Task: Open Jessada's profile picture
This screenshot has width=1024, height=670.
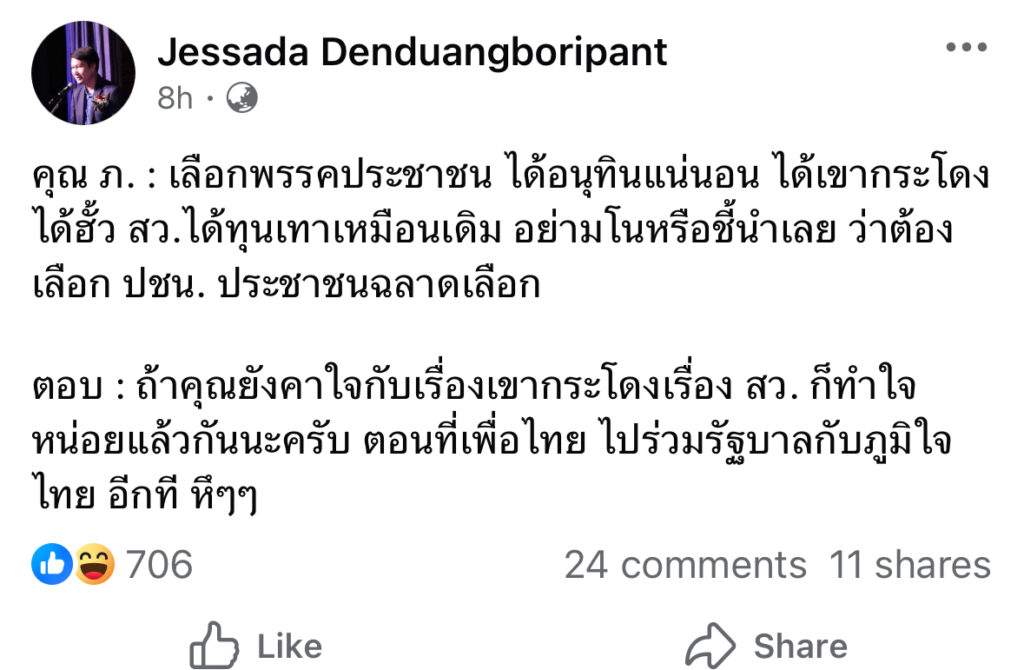Action: [83, 73]
